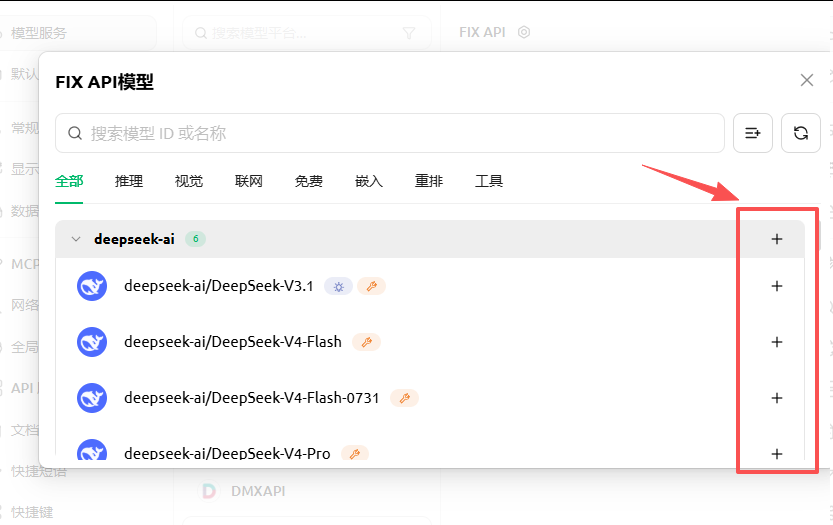Click the DeepSeek logo of DeepSeek-V4-Pro

tap(92, 450)
